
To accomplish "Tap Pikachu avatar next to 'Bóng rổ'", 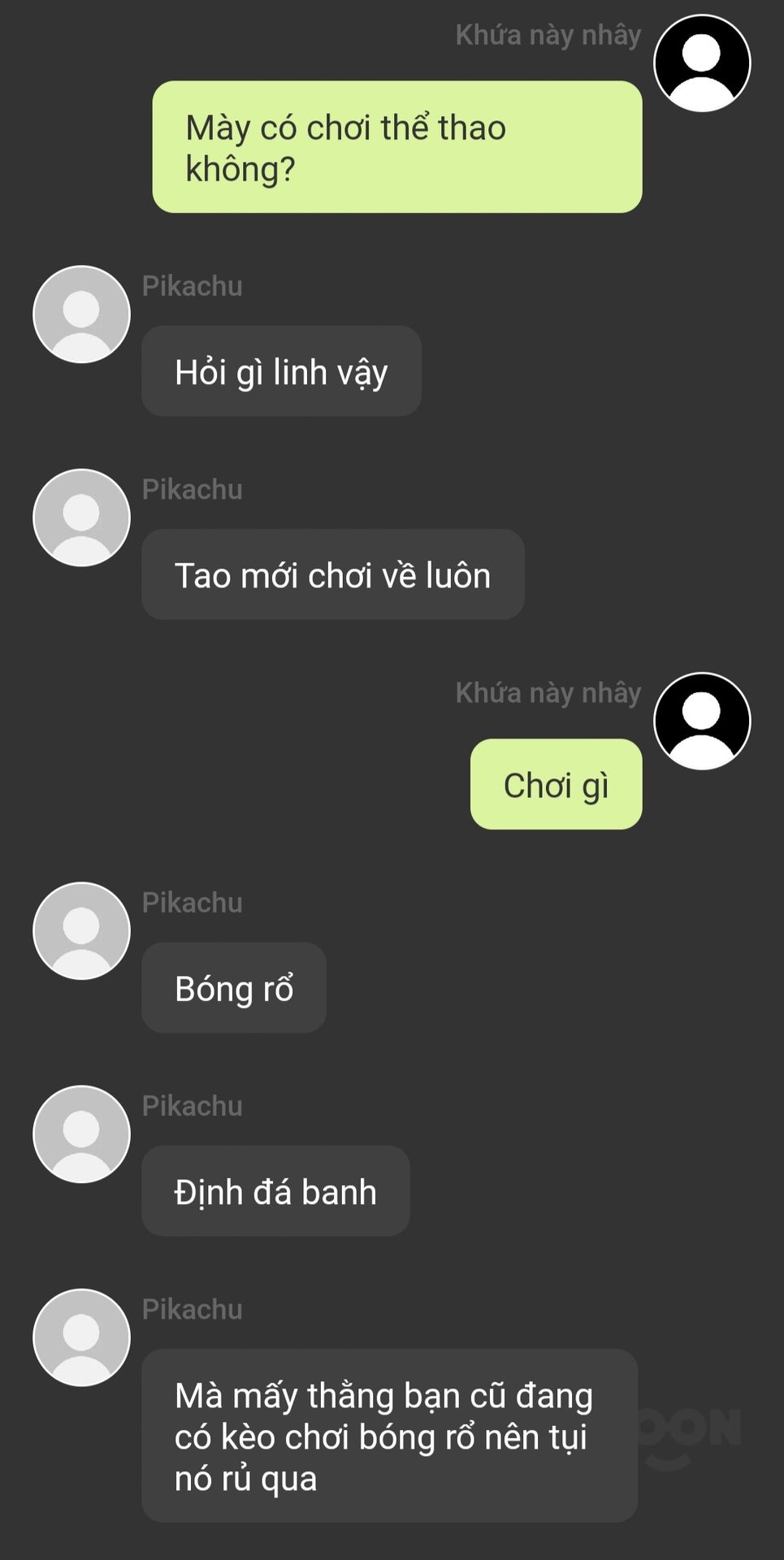I will (81, 931).
